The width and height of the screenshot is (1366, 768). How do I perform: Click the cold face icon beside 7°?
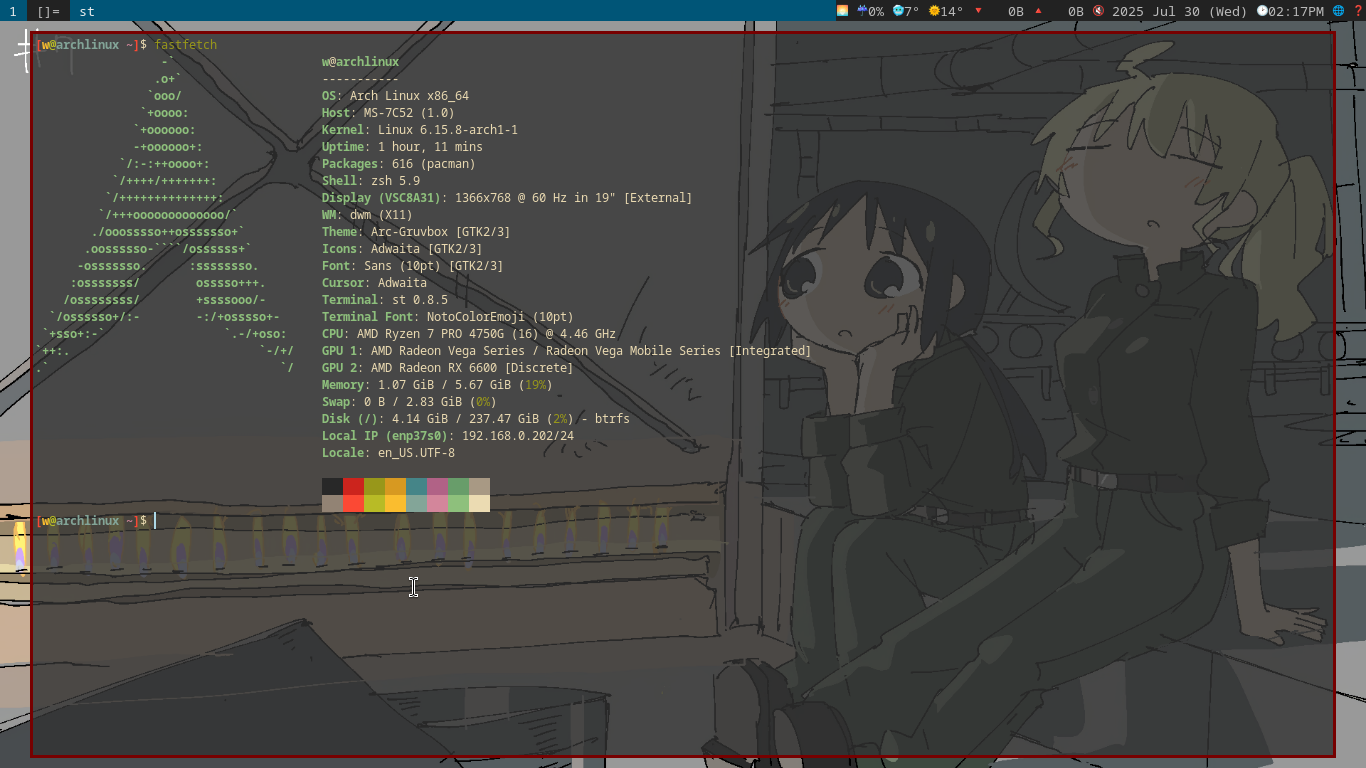coord(898,11)
